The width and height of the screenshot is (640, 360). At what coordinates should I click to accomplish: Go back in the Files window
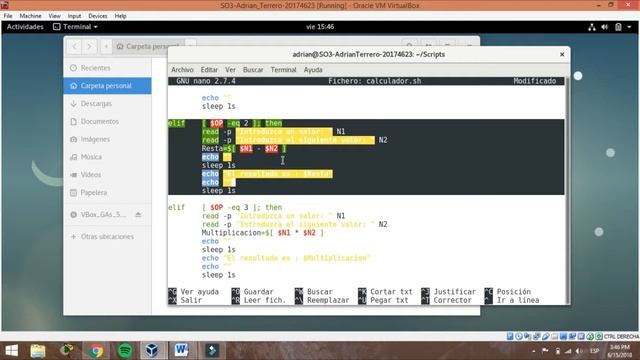point(74,47)
